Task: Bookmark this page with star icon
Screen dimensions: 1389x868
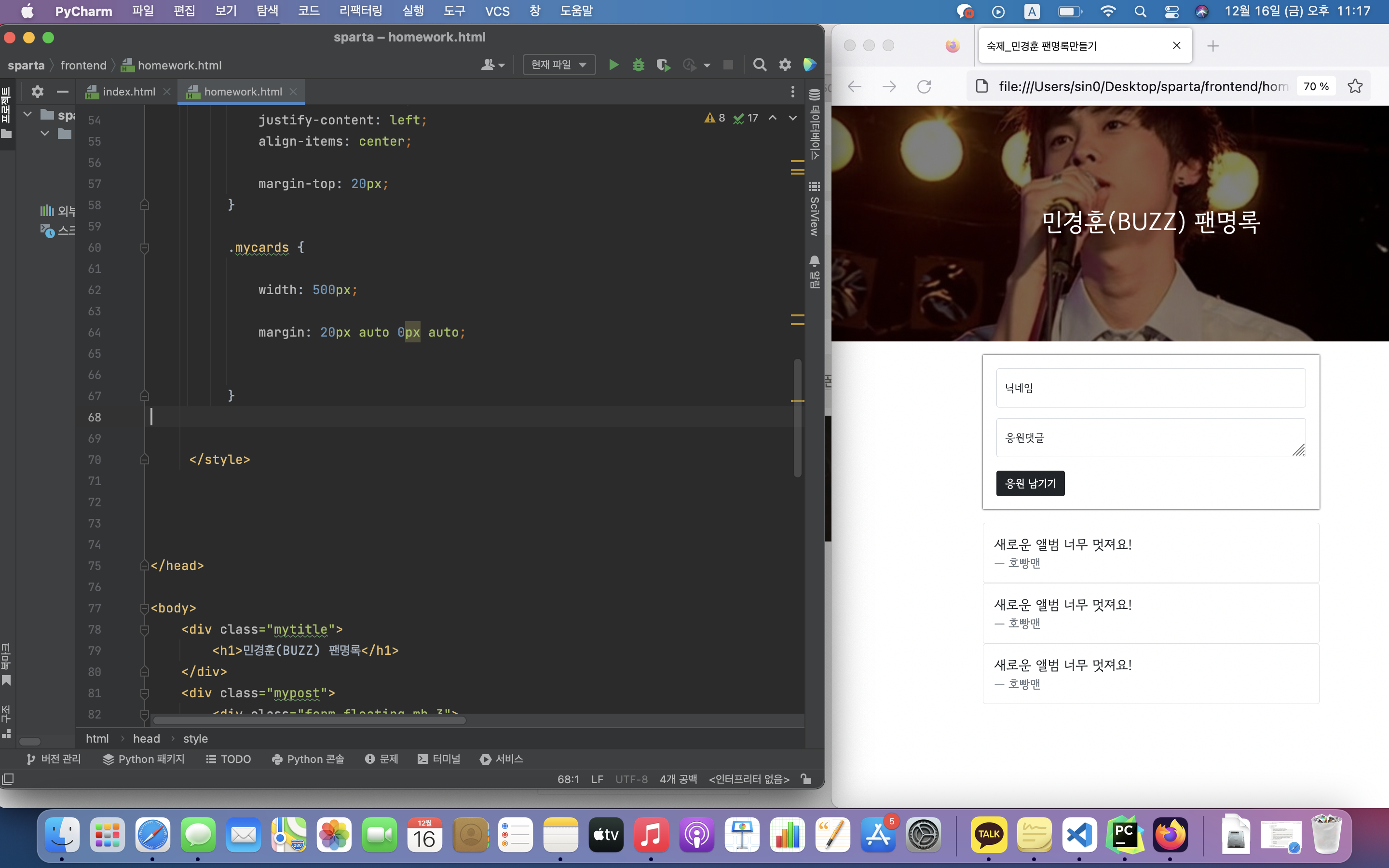Action: (x=1355, y=86)
